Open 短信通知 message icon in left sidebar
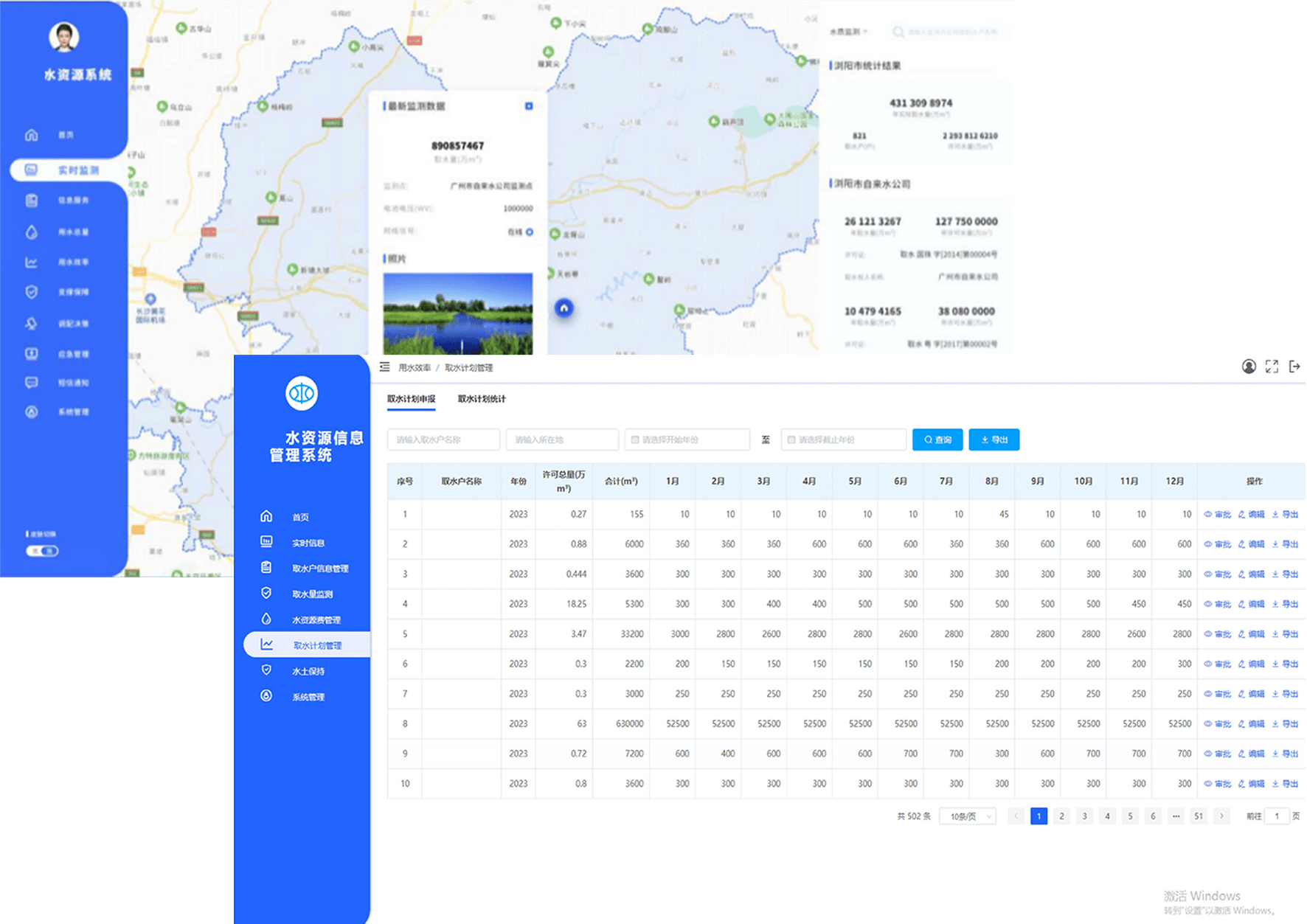 point(32,383)
